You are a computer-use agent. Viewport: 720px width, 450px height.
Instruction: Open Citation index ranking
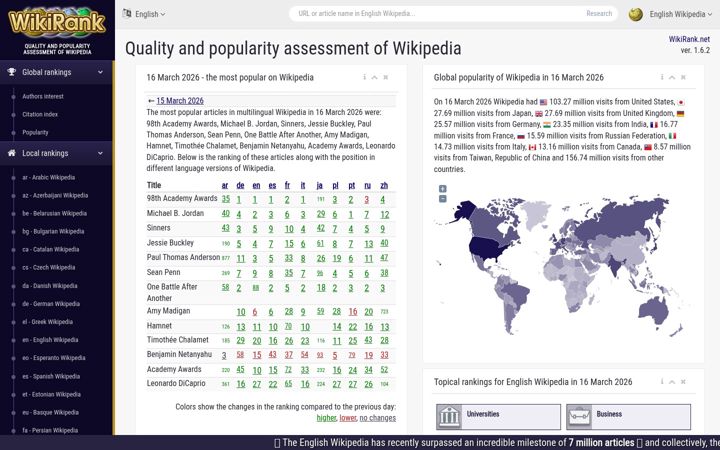click(40, 114)
